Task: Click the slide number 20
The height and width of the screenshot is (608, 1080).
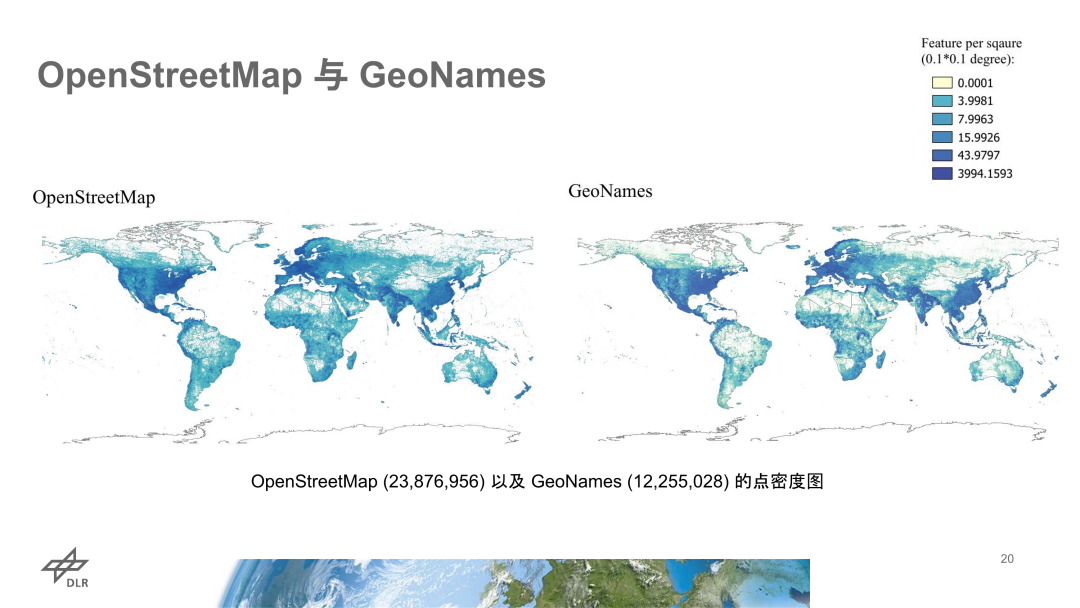Action: (x=1007, y=559)
